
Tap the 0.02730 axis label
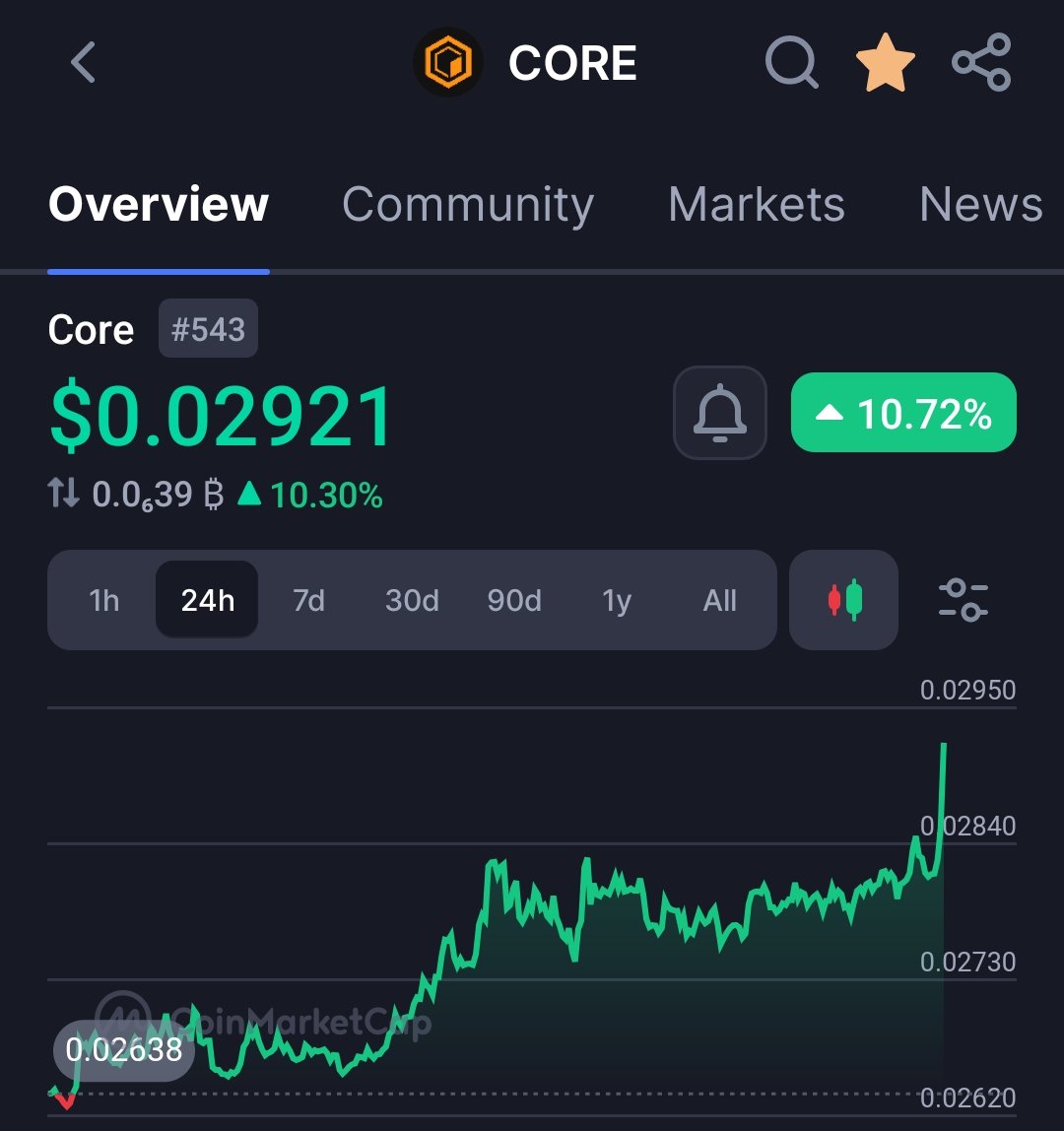click(x=967, y=962)
